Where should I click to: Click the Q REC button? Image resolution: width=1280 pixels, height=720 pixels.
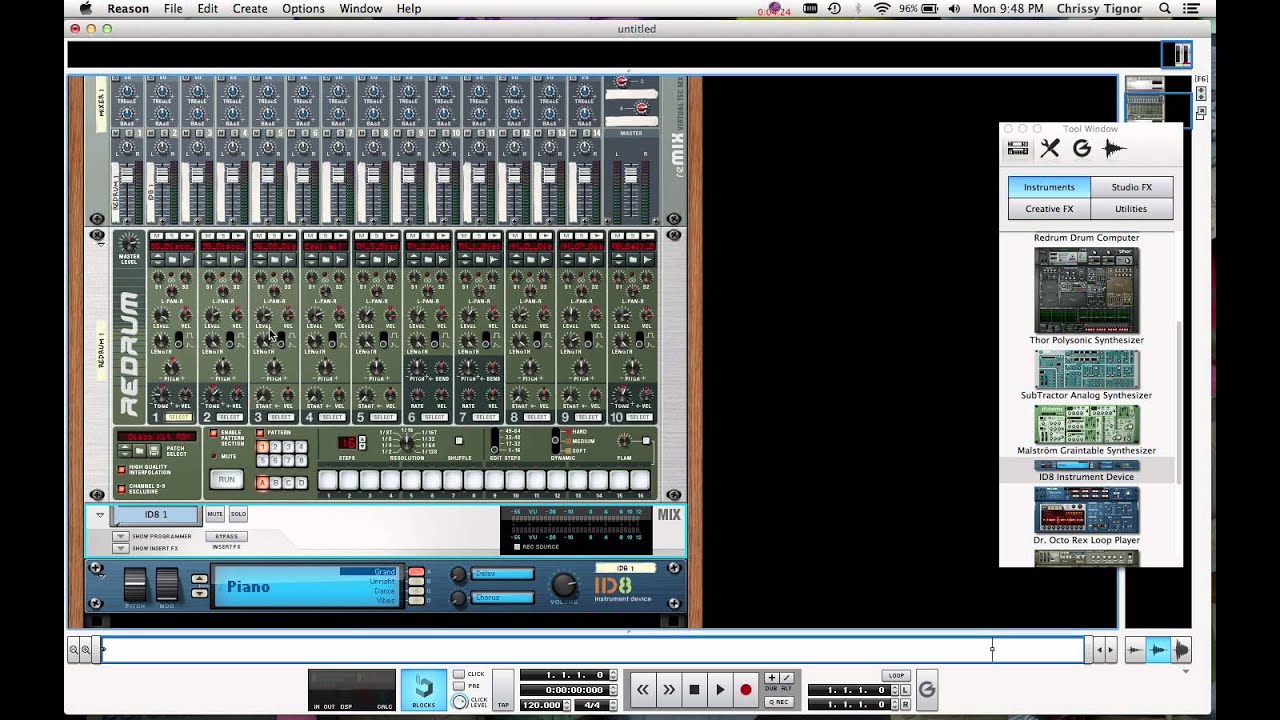point(779,702)
